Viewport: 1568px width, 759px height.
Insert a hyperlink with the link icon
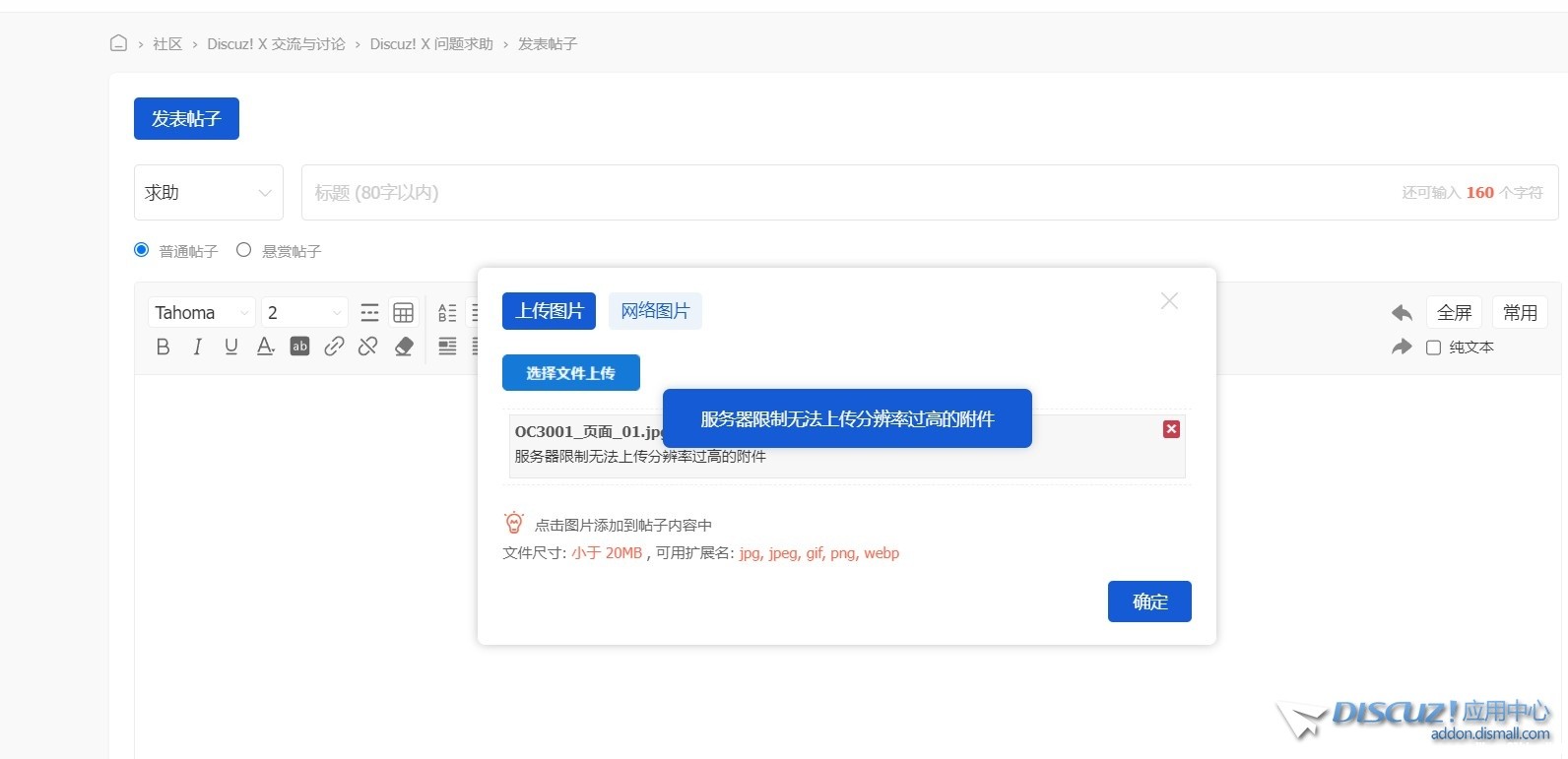coord(334,347)
